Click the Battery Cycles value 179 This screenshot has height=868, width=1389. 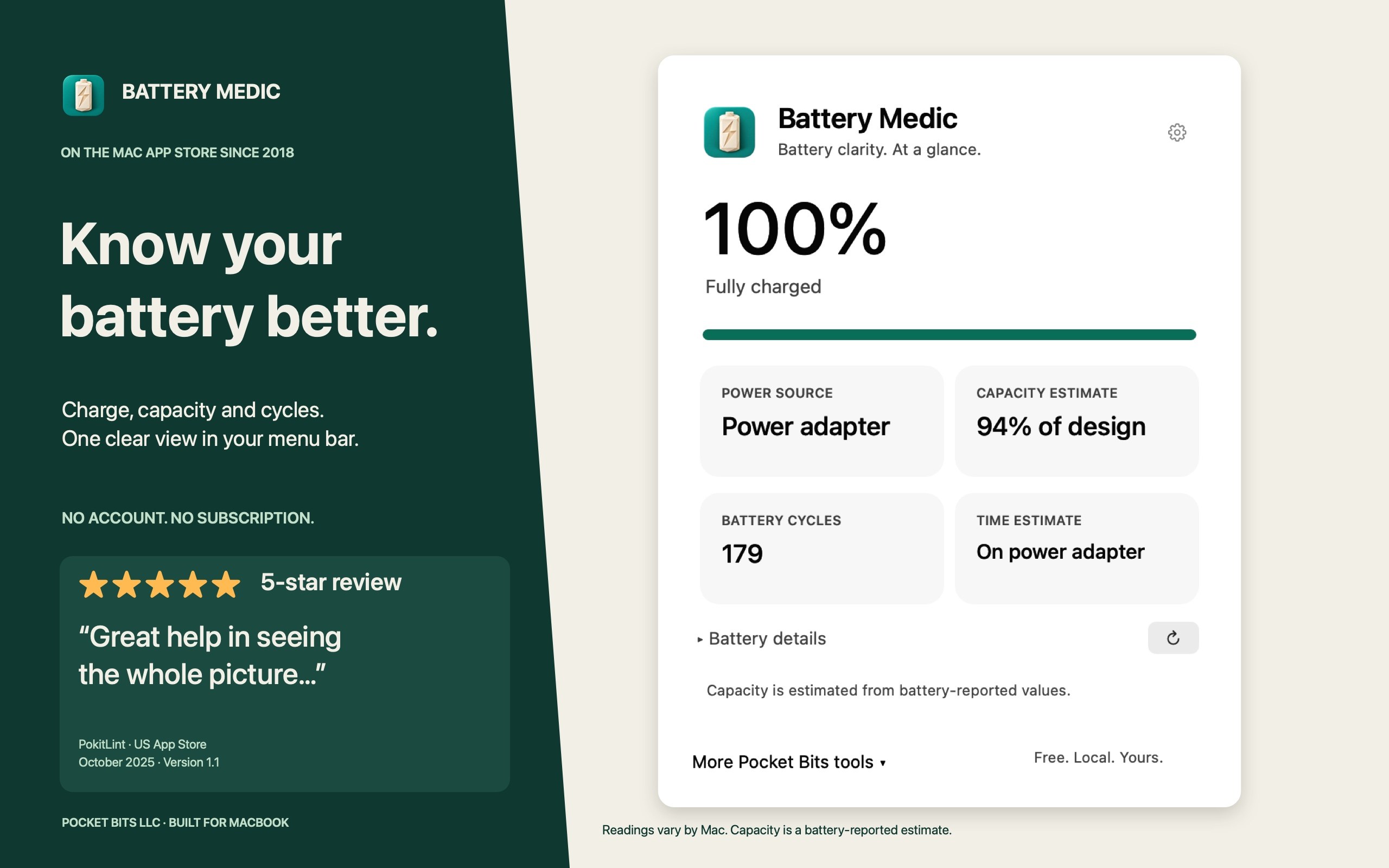pyautogui.click(x=742, y=554)
